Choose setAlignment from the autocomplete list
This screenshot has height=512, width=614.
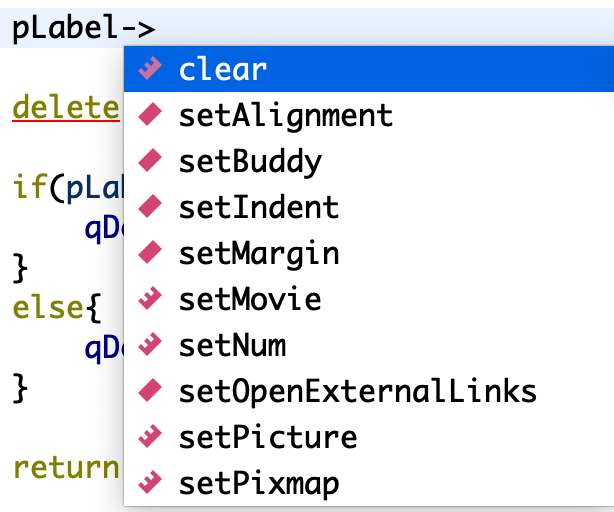click(369, 115)
